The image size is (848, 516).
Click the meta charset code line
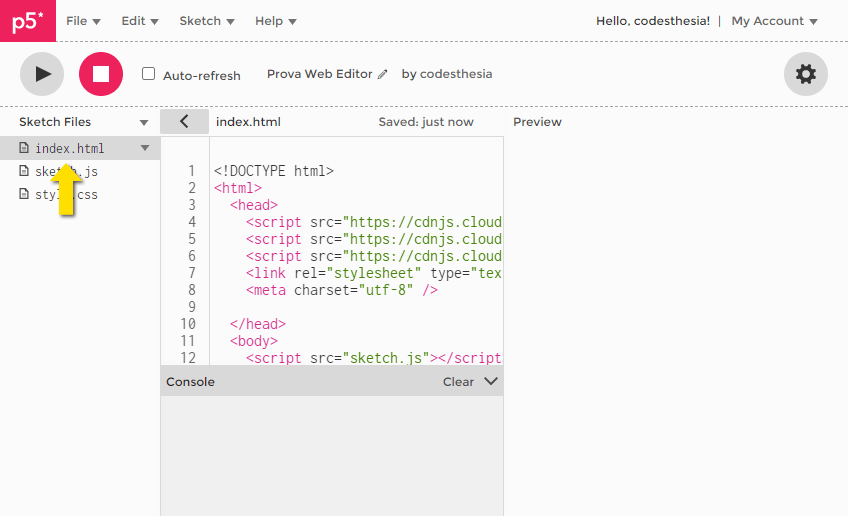point(342,290)
